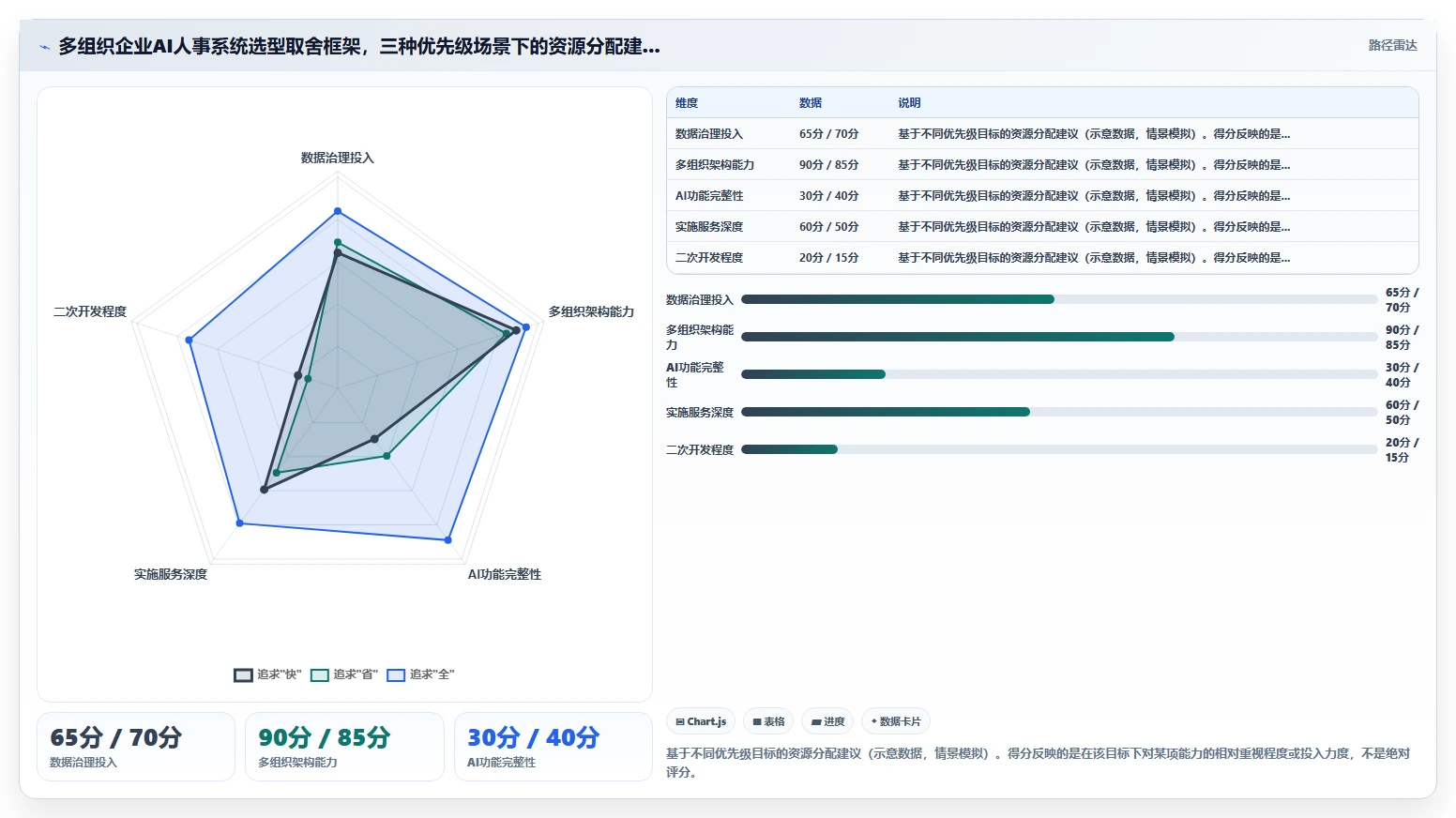The height and width of the screenshot is (818, 1456).
Task: Click the 说明 column header
Action: click(909, 103)
